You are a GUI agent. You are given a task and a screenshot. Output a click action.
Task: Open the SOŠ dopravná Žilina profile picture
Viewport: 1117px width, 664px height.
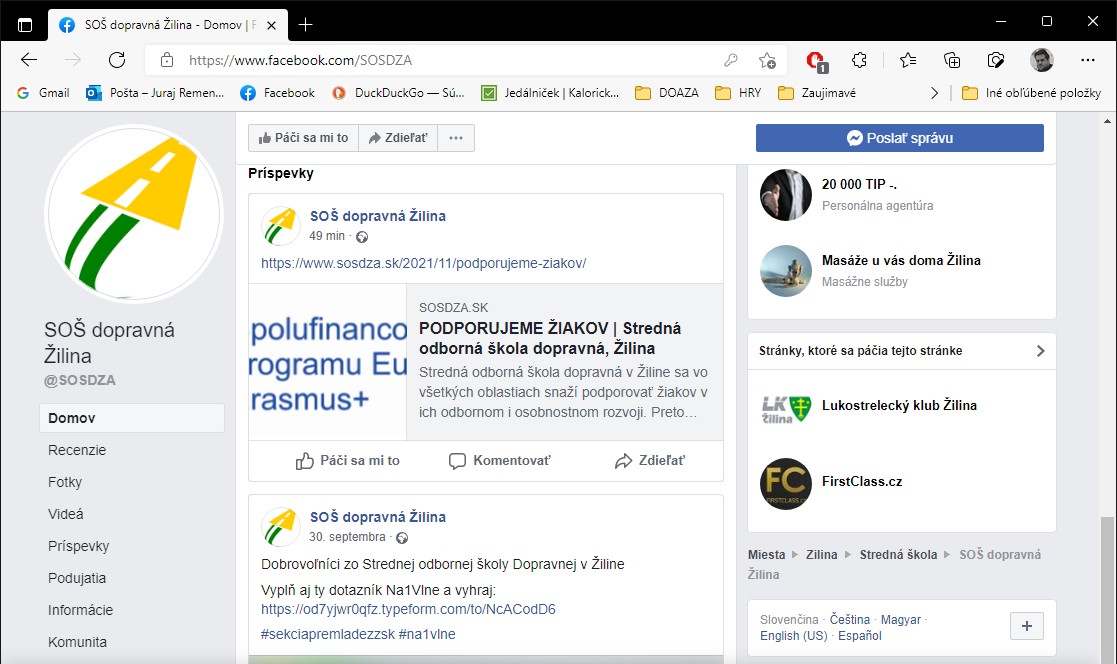point(134,214)
